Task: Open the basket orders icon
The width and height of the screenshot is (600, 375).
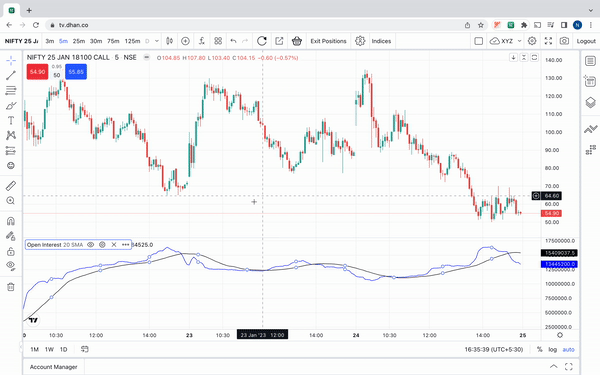Action: (297, 41)
